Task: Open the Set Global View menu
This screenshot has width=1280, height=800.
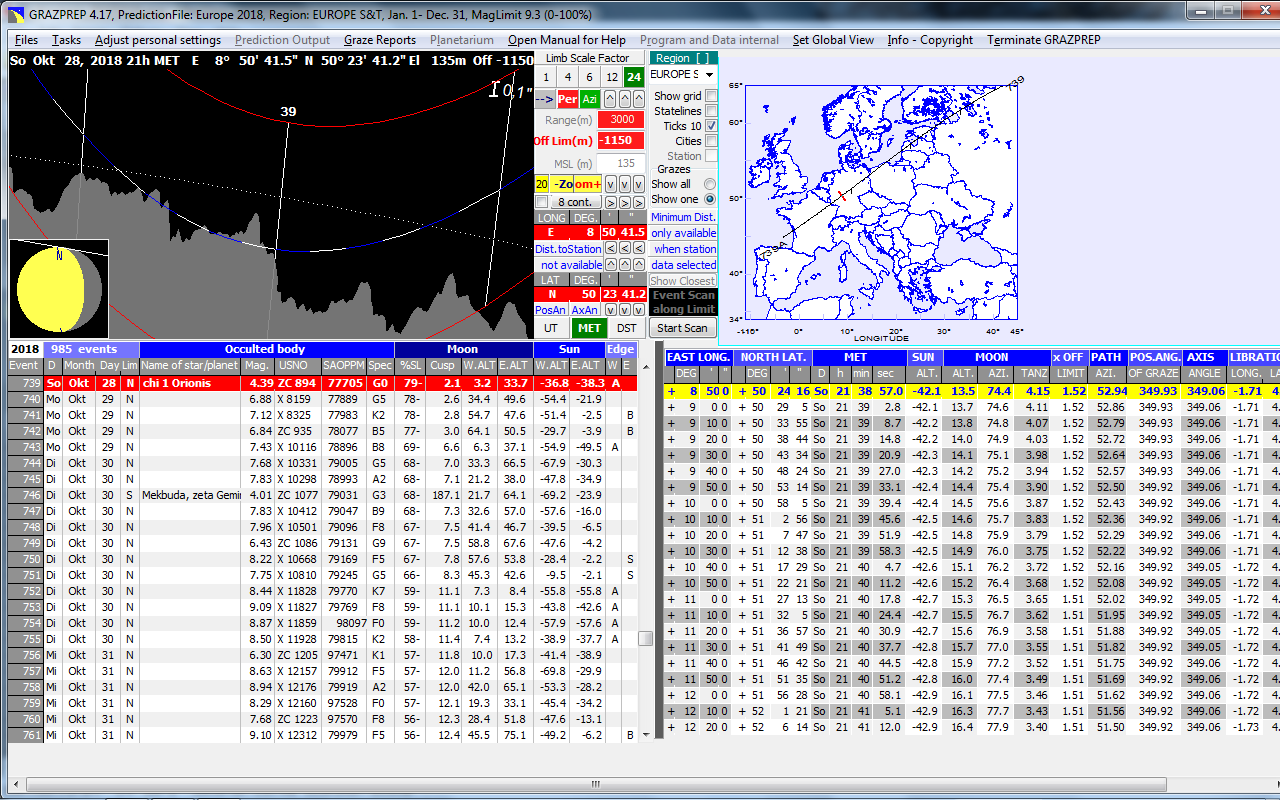Action: 832,40
